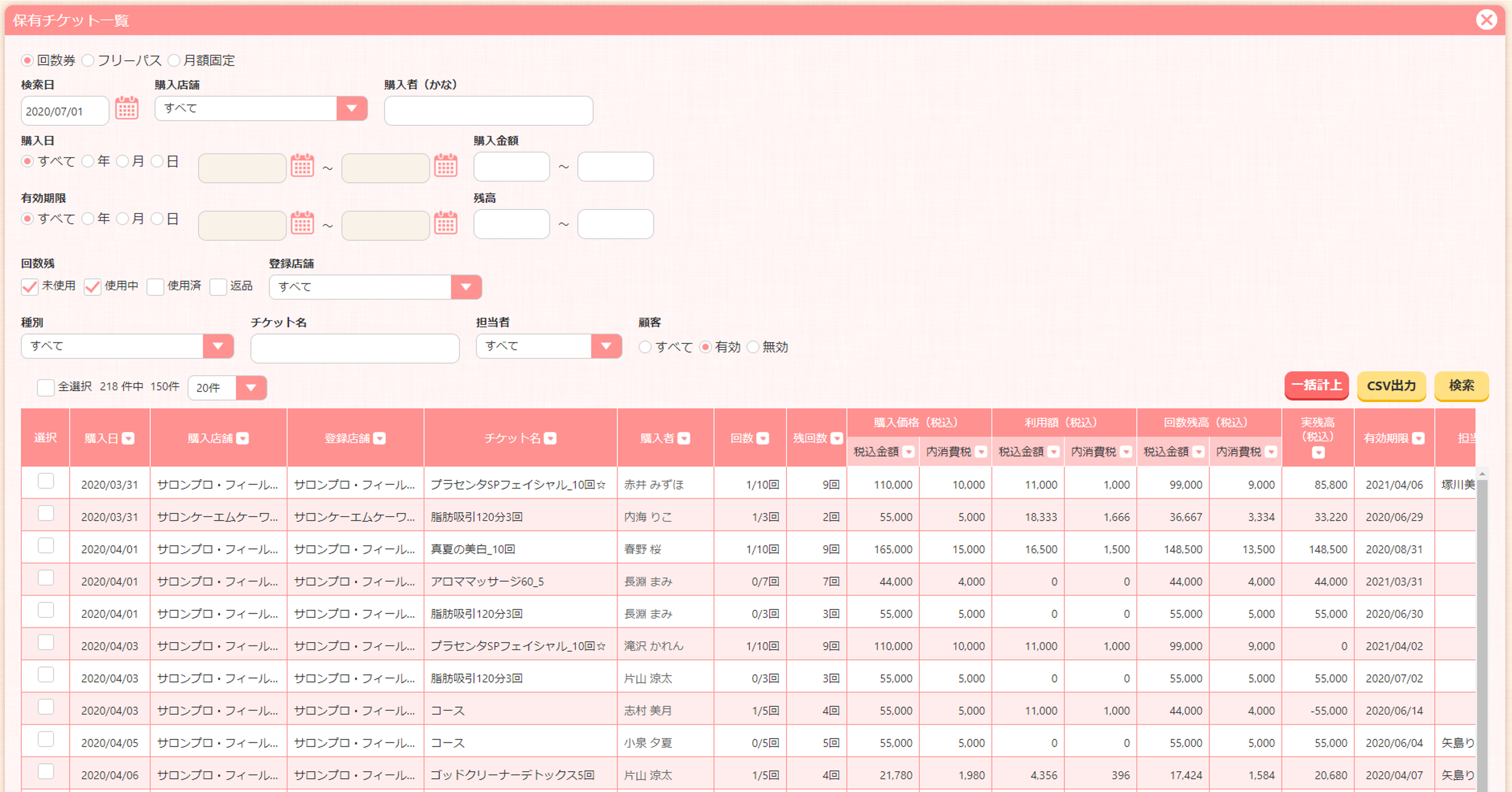The height and width of the screenshot is (792, 1512).
Task: Click the CSV出力 button
Action: pyautogui.click(x=1391, y=386)
